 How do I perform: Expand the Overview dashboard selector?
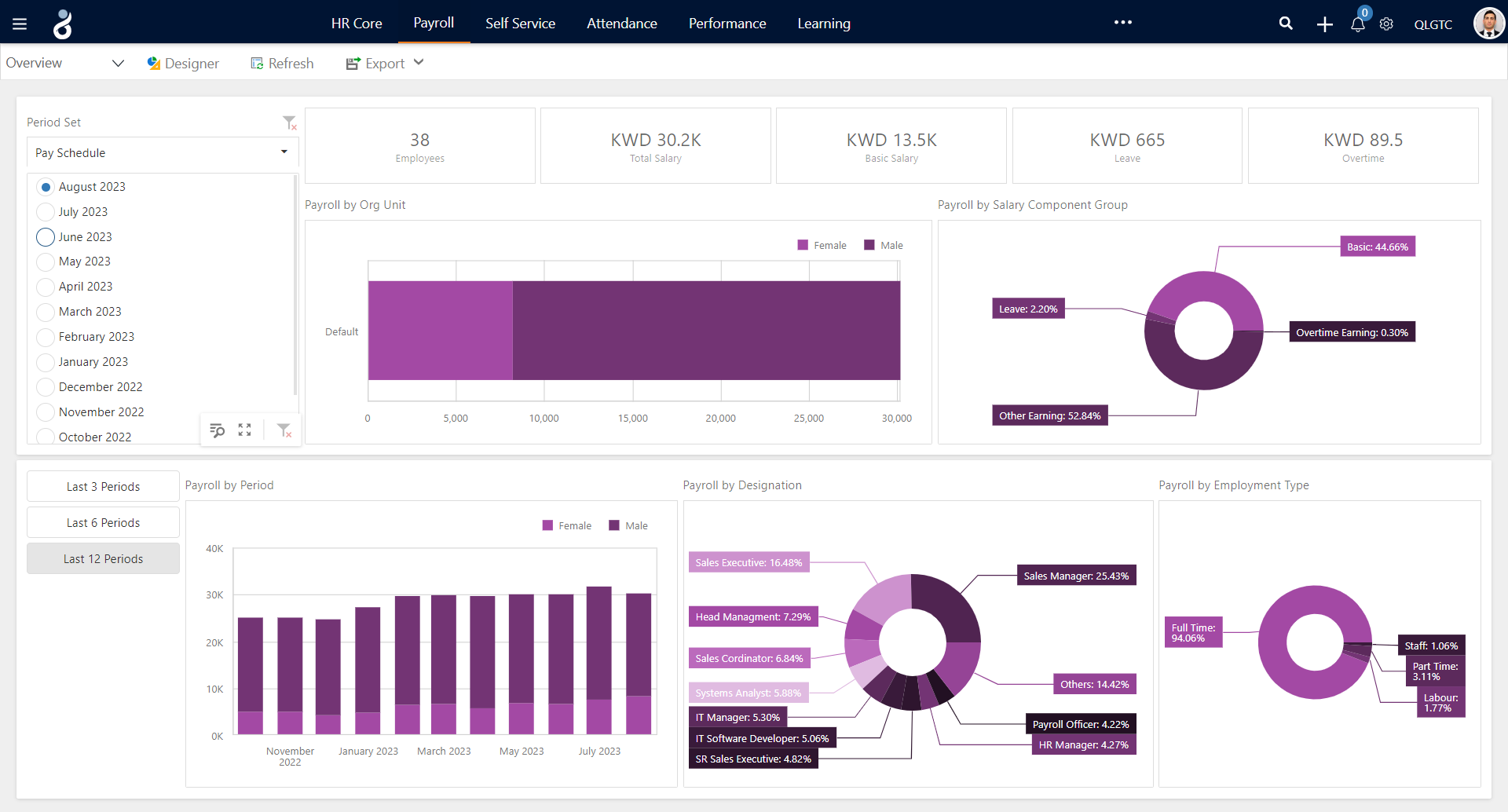point(118,63)
